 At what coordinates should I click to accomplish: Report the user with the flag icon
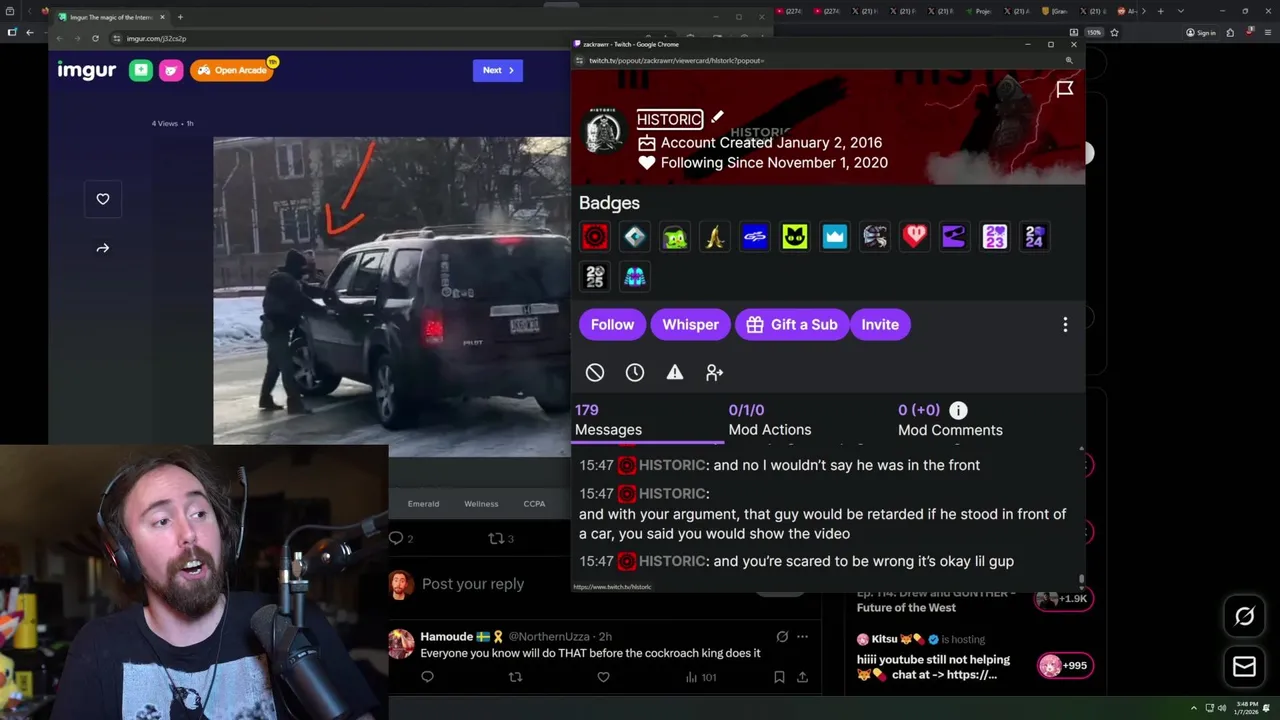pyautogui.click(x=1065, y=89)
